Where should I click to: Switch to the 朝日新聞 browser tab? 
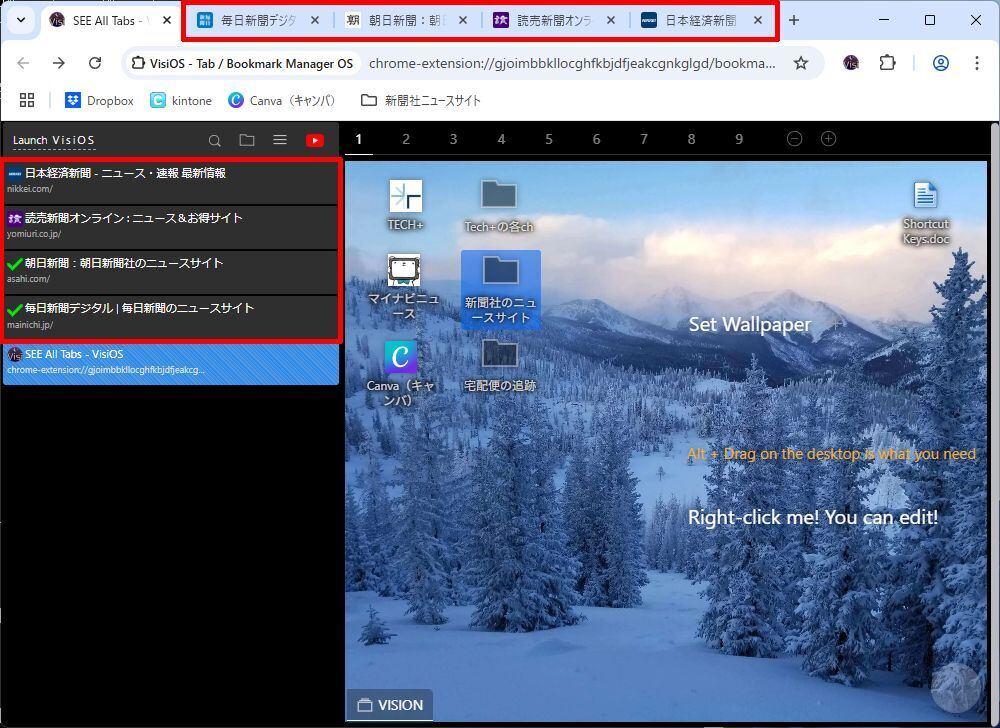(405, 20)
